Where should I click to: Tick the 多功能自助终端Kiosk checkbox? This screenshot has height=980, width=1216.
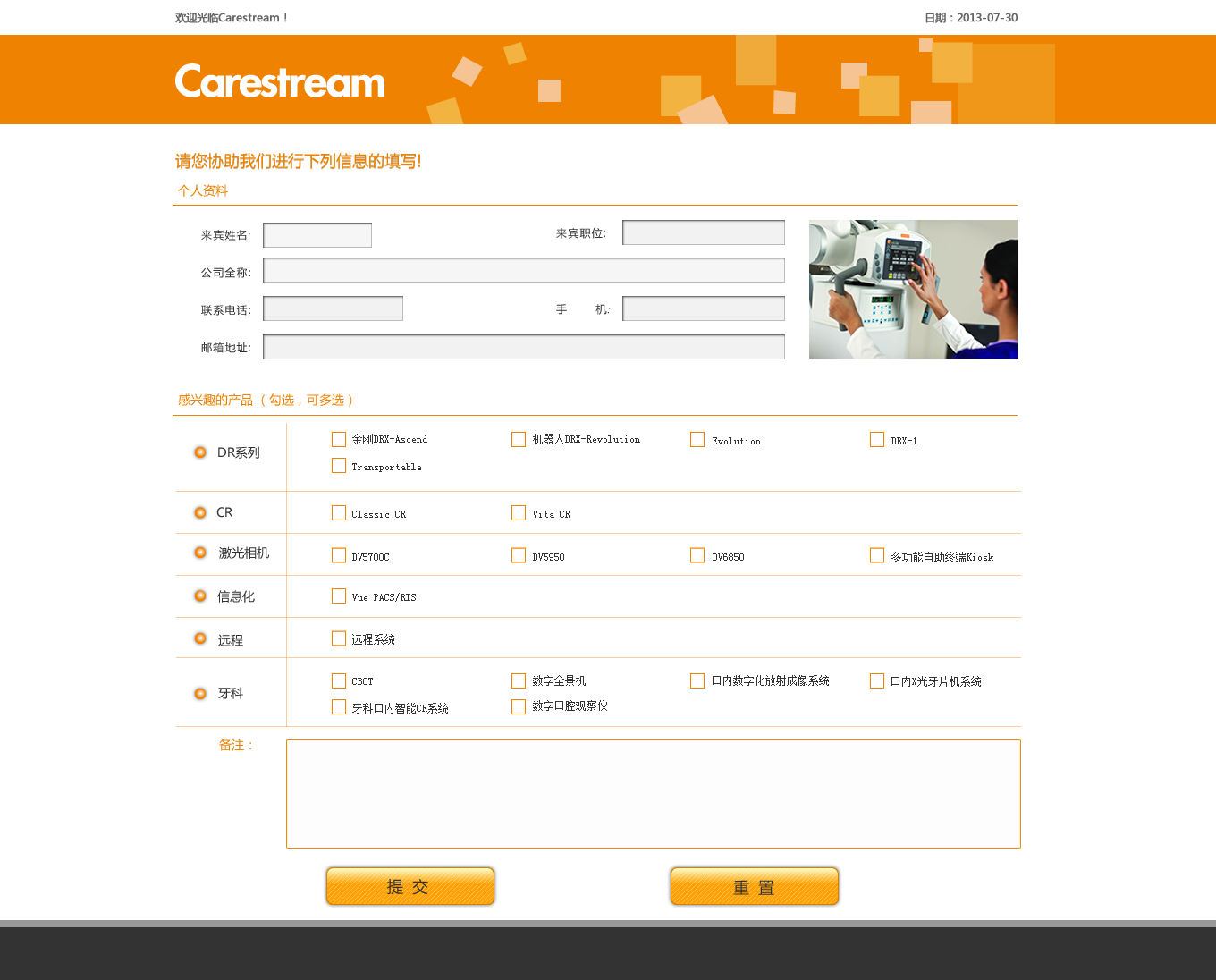877,556
